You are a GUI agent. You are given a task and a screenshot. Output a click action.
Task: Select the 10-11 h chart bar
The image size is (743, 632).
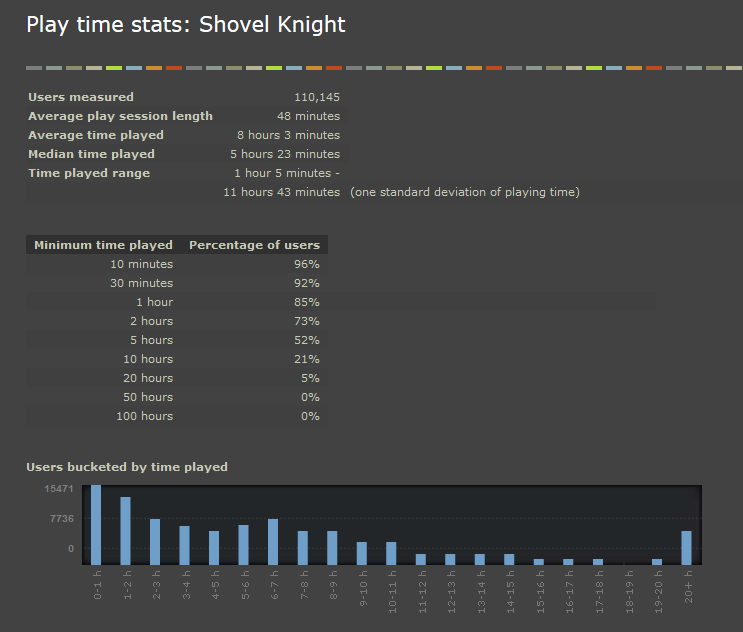(391, 553)
